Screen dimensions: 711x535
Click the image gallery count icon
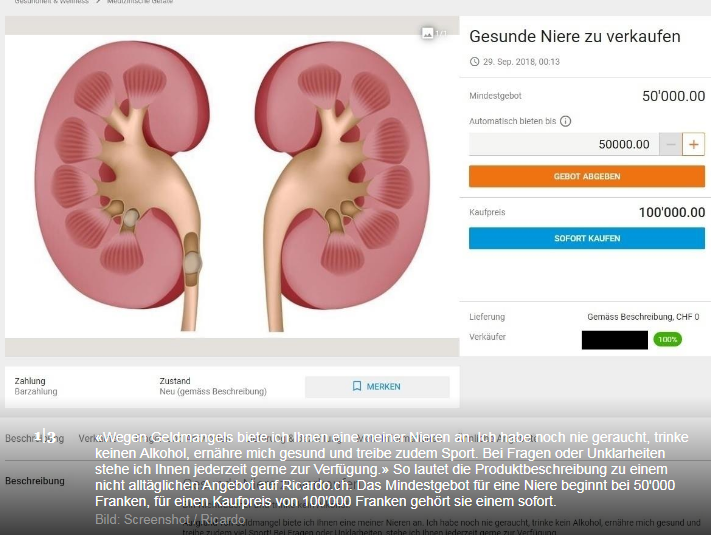point(429,34)
